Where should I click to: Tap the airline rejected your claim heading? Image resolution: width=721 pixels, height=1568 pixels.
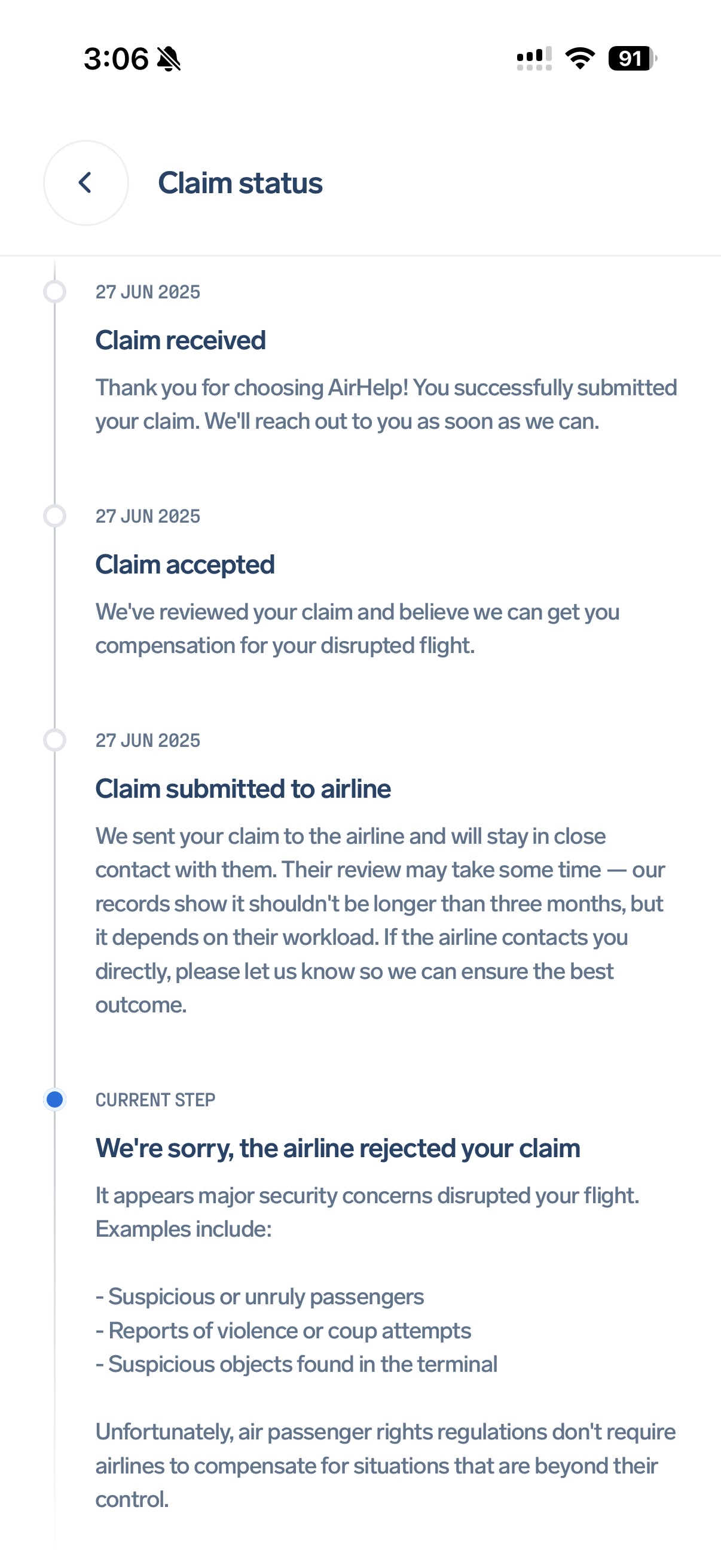click(338, 1148)
